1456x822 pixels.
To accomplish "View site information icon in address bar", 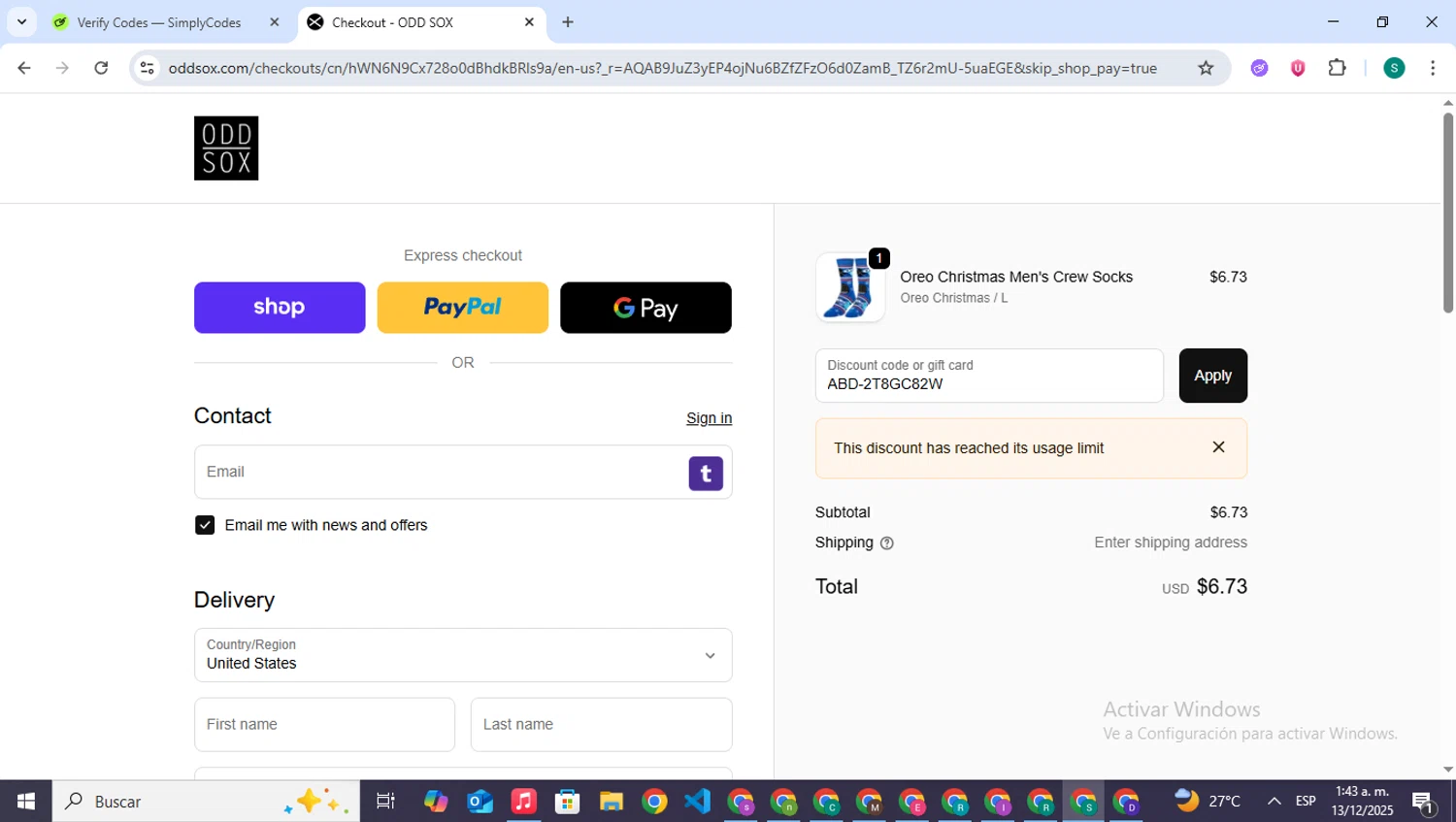I will tap(148, 68).
